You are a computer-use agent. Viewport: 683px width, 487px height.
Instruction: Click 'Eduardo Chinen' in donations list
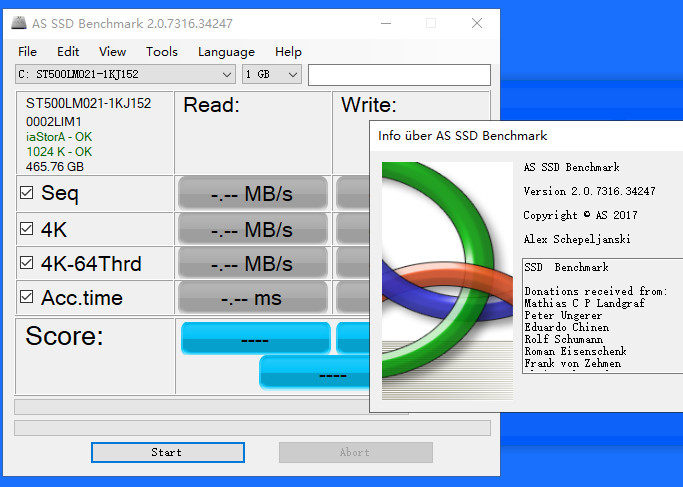point(567,327)
